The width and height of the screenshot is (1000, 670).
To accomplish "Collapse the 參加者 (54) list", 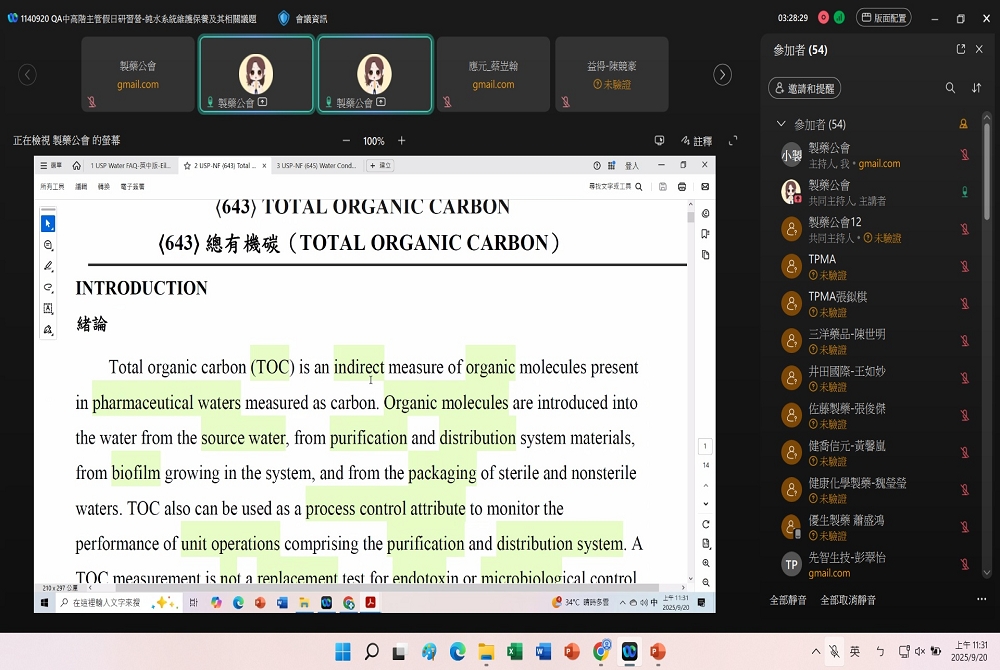I will pyautogui.click(x=781, y=124).
